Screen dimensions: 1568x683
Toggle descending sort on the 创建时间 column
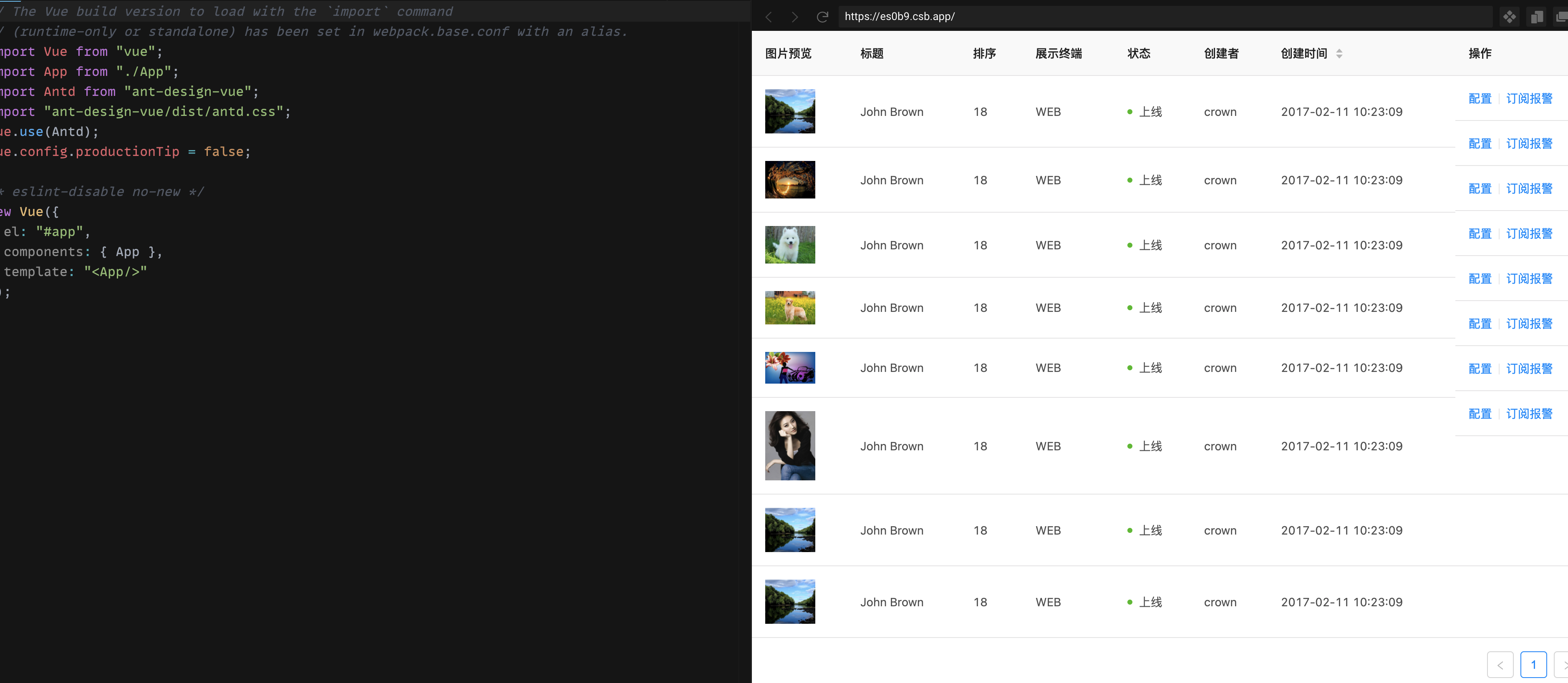[x=1339, y=57]
